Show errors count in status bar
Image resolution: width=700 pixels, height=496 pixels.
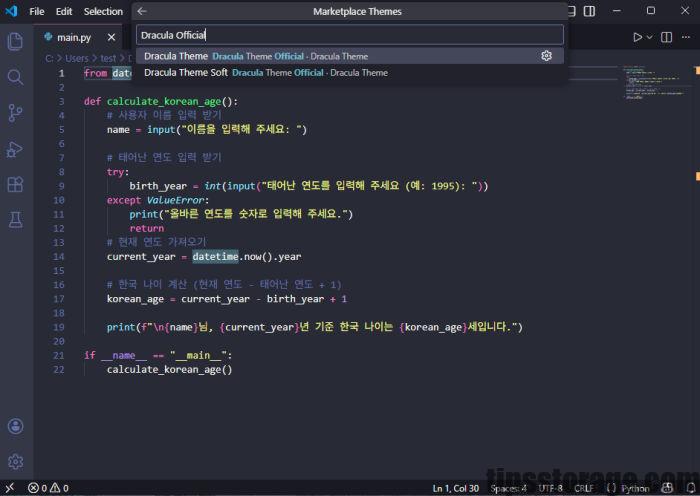37,488
